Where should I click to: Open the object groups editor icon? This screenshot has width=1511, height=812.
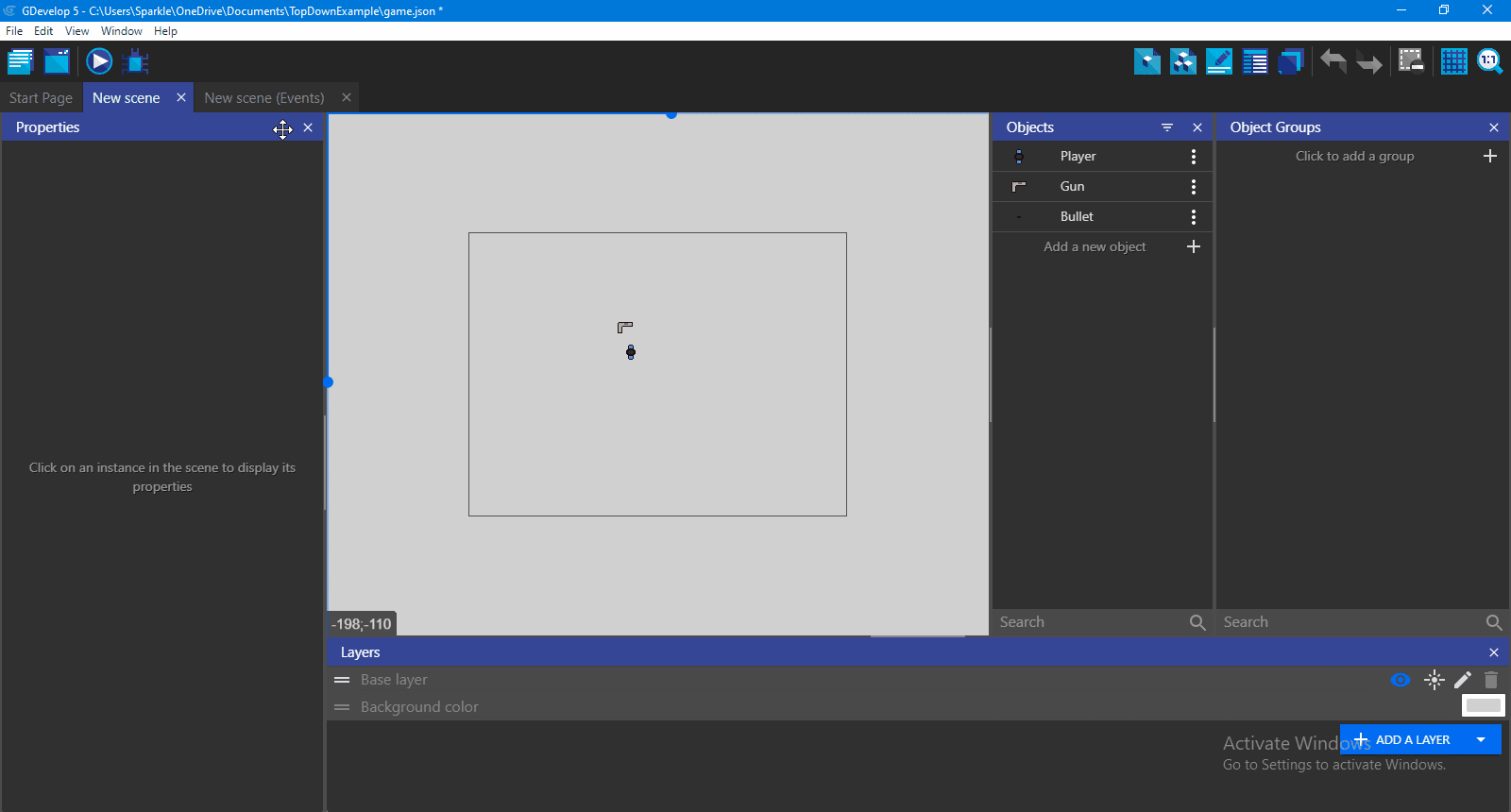[x=1183, y=61]
